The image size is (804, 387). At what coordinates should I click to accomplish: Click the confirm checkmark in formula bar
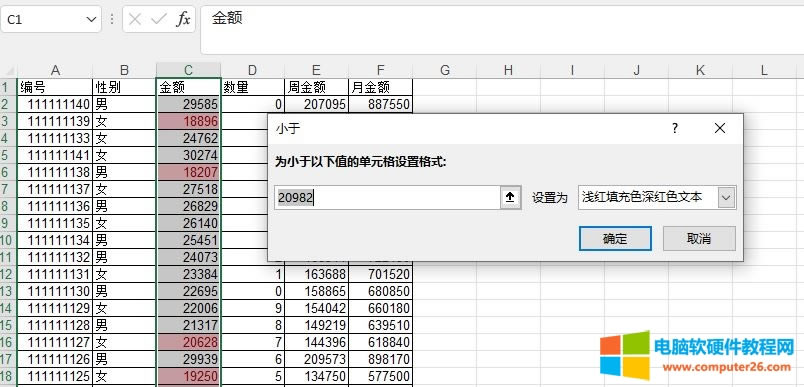coord(159,19)
